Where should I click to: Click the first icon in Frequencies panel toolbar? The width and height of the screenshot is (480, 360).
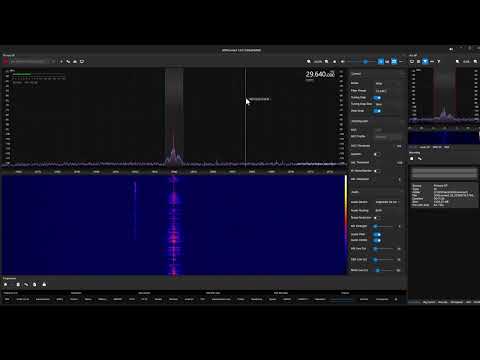pos(6,284)
